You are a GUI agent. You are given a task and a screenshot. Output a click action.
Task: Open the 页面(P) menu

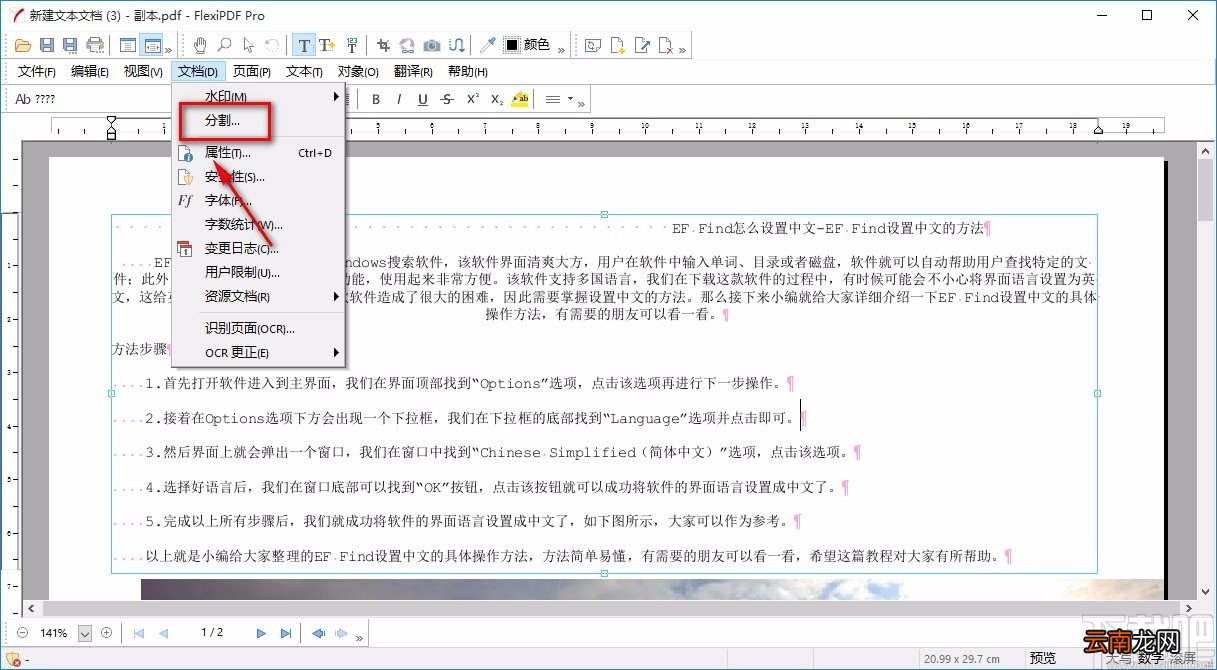[x=252, y=72]
